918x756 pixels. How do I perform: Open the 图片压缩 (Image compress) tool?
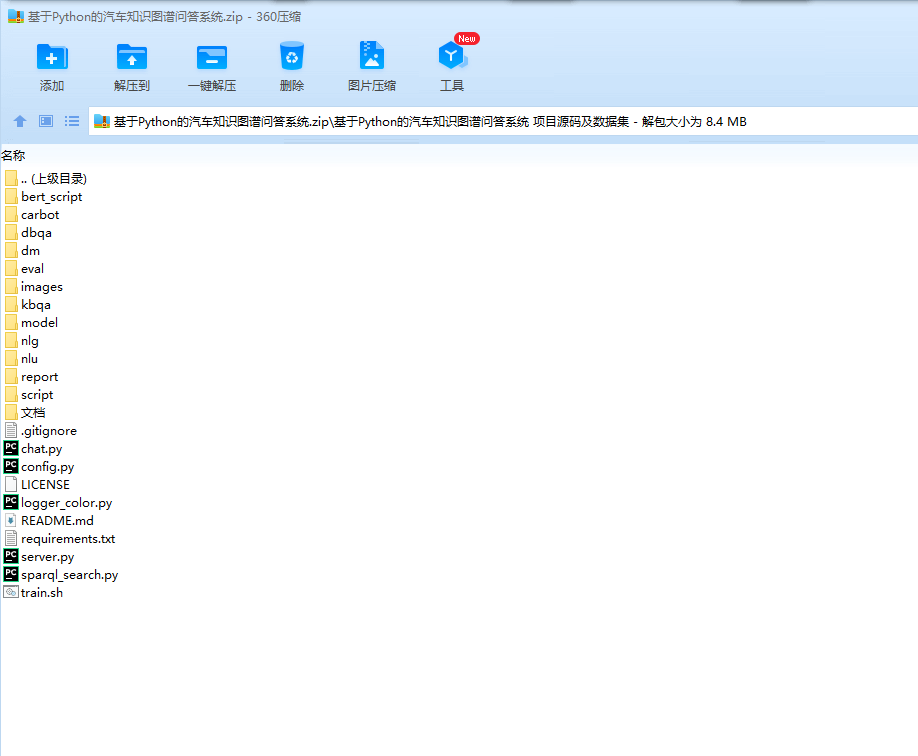coord(371,56)
